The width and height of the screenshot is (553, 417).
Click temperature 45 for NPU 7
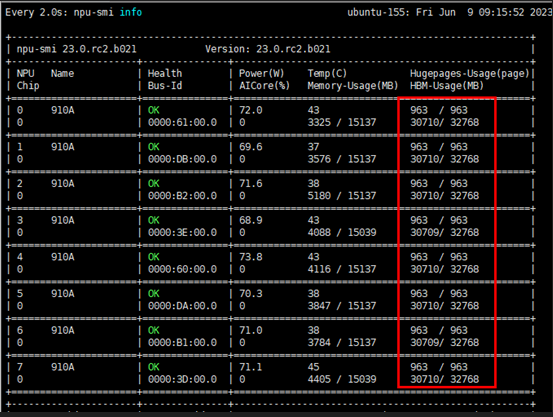[x=313, y=367]
